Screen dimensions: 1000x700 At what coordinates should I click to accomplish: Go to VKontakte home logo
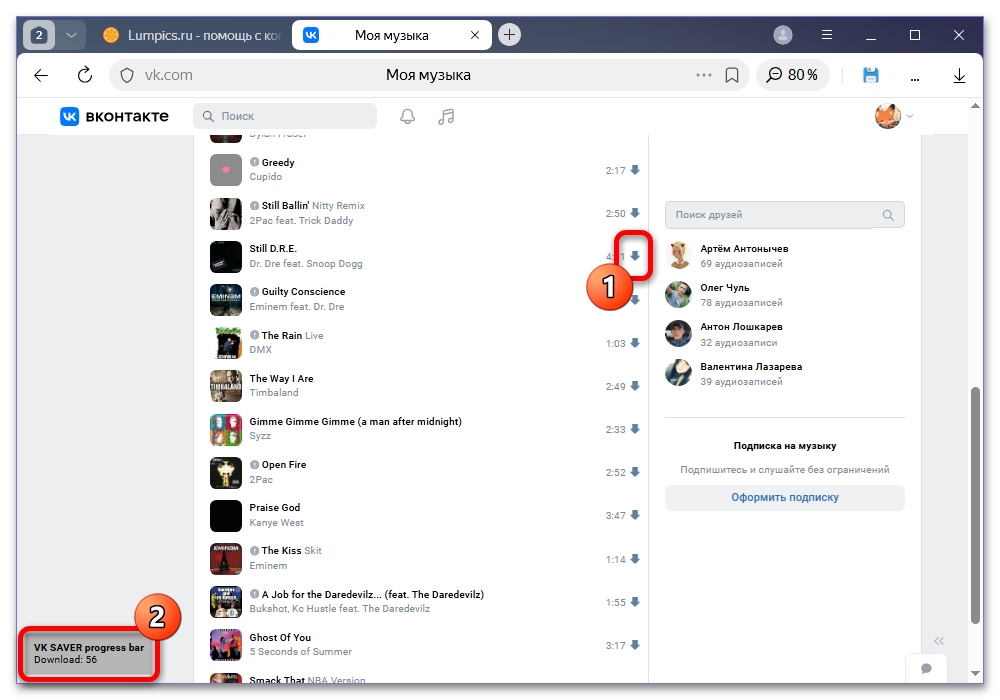[115, 117]
